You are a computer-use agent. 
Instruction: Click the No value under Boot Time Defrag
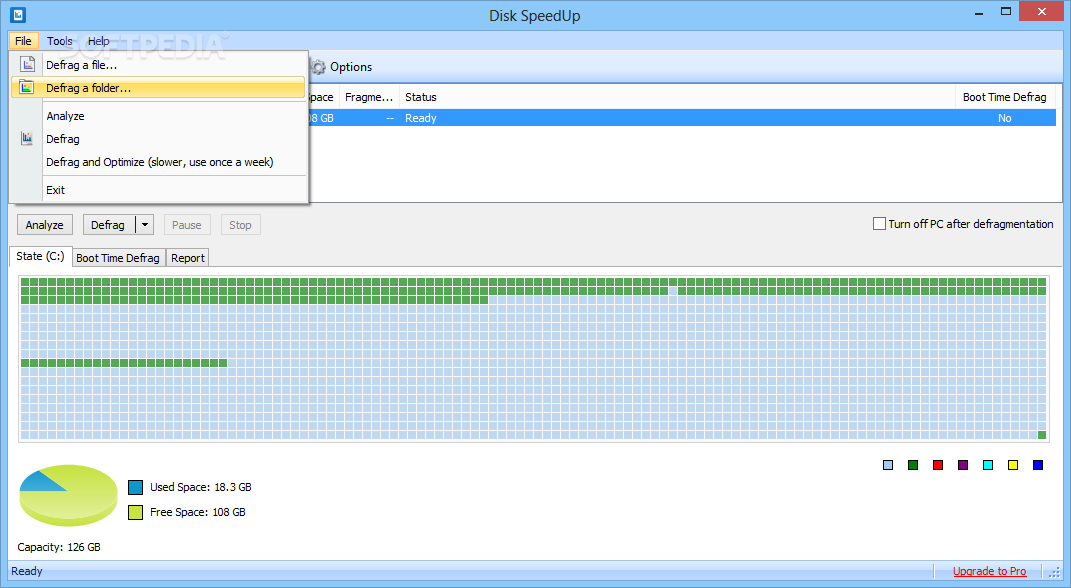(1005, 118)
